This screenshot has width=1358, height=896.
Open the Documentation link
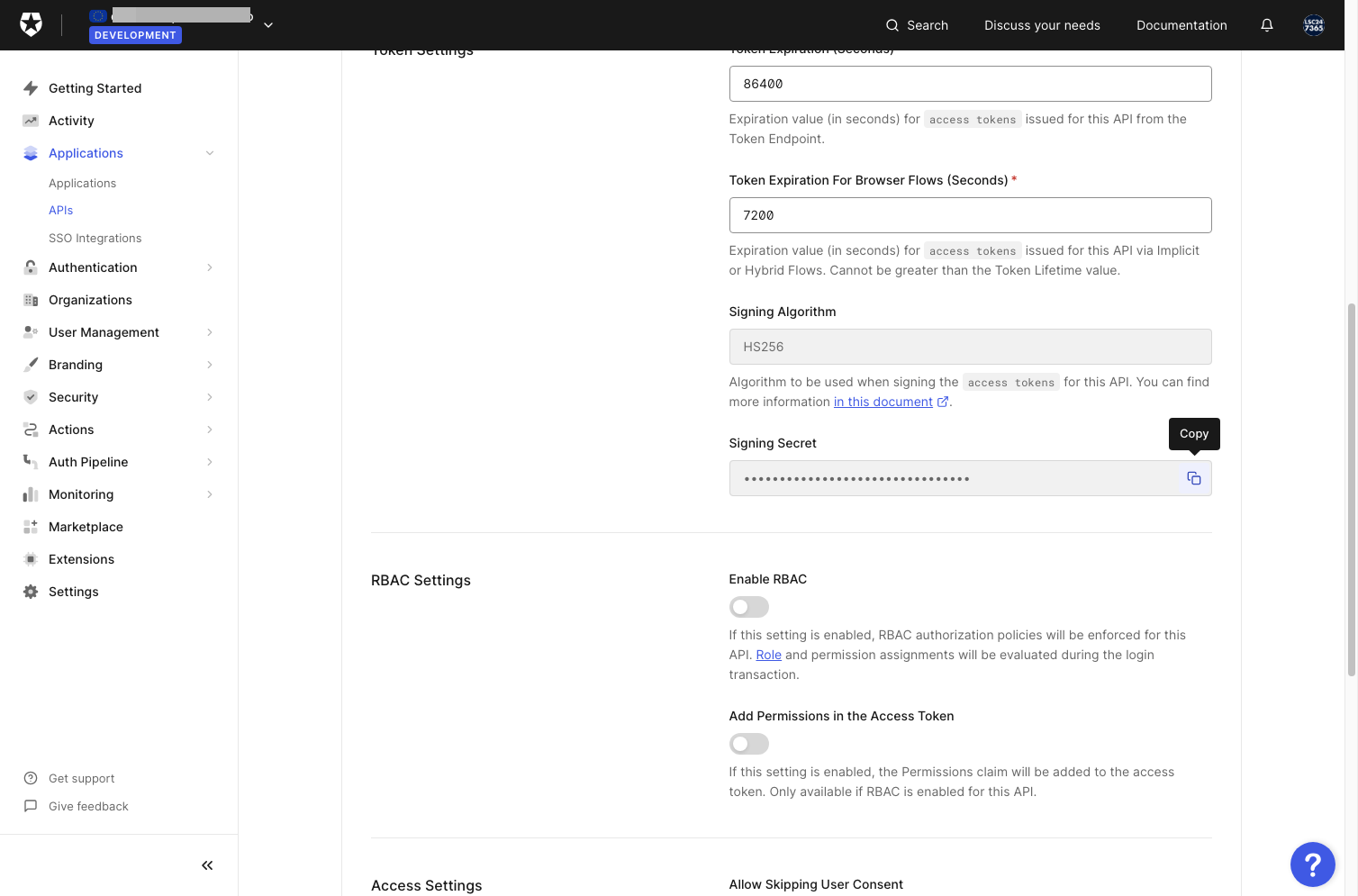coord(1181,25)
